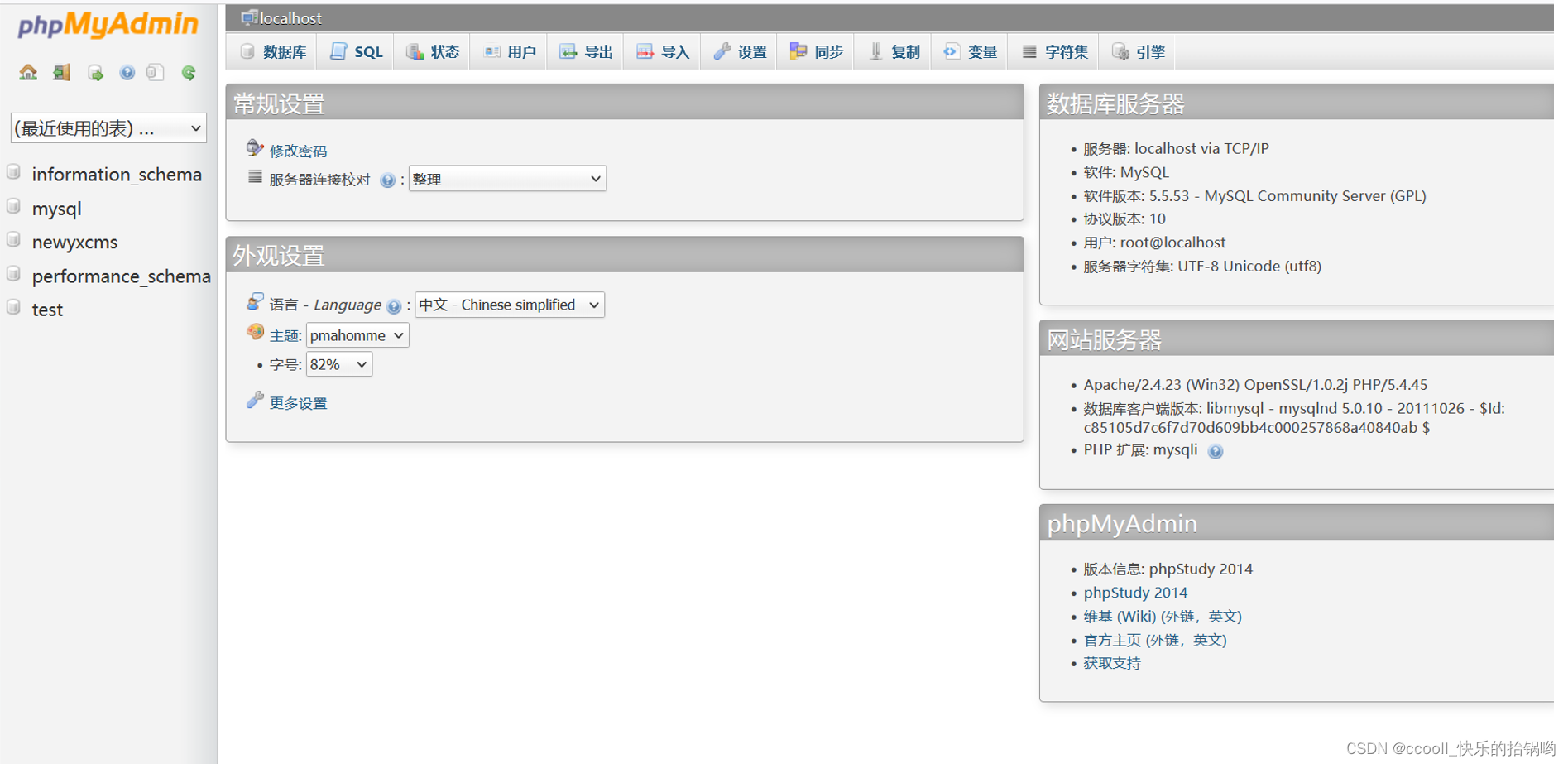Viewport: 1568px width, 764px height.
Task: Click the log out door icon
Action: 62,73
